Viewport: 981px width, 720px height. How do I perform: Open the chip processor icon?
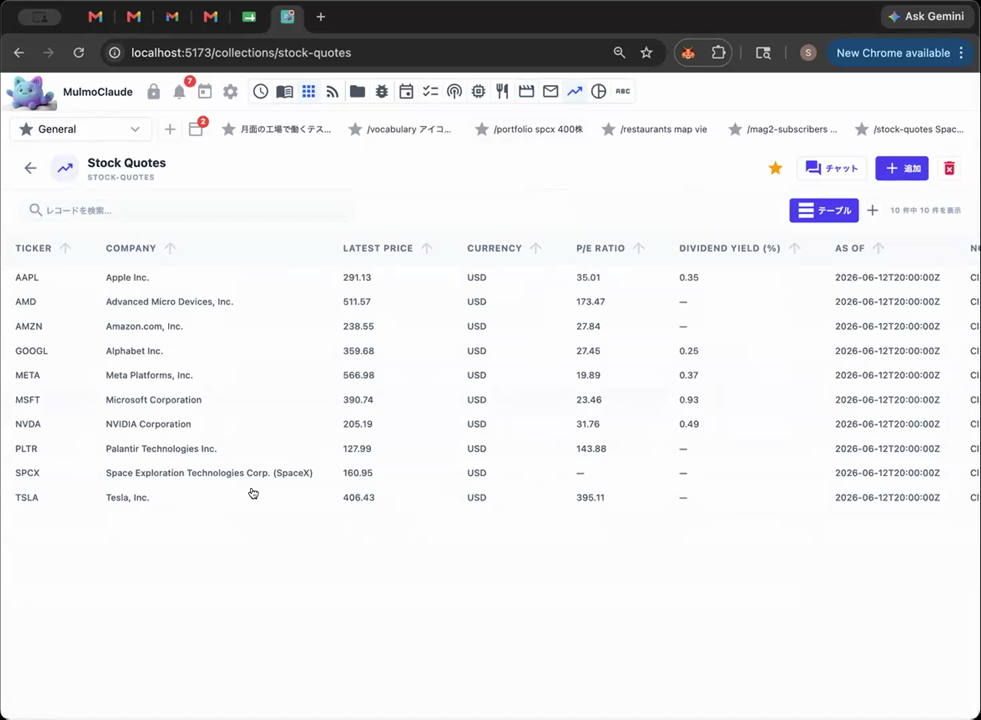(479, 91)
